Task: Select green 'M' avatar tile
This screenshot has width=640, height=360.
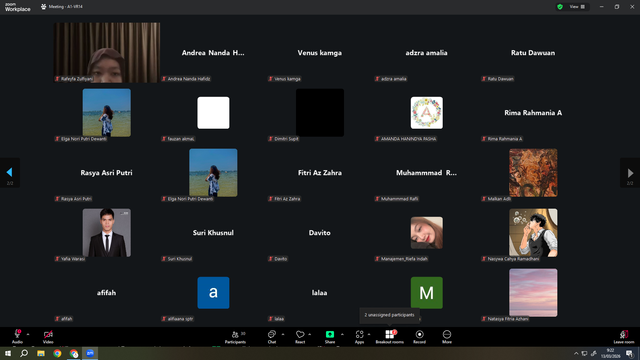Action: tap(427, 293)
